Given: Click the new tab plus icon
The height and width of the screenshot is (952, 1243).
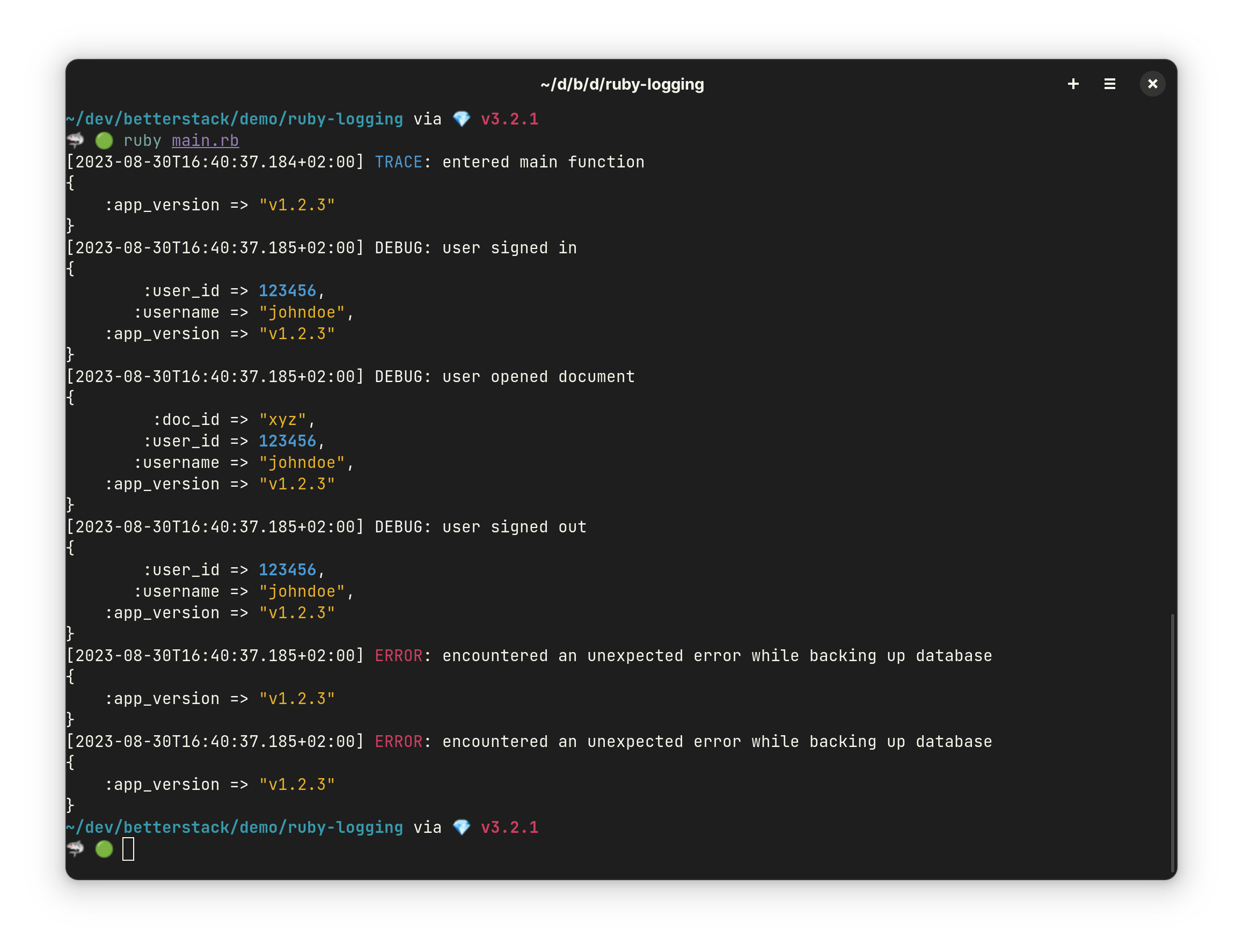Looking at the screenshot, I should coord(1073,84).
